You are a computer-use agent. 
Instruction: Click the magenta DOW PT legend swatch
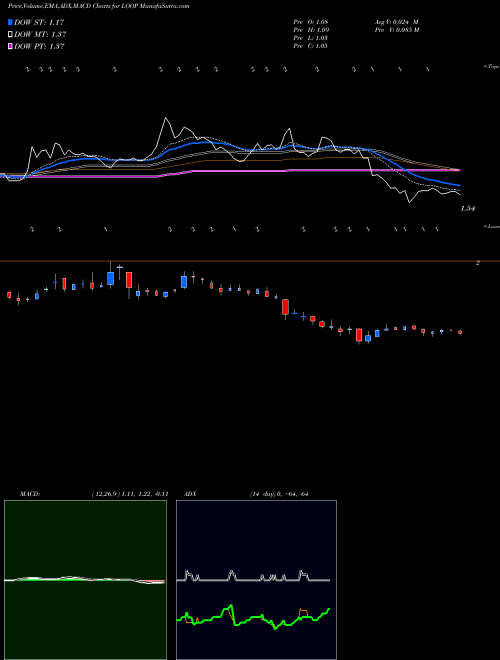click(x=10, y=47)
